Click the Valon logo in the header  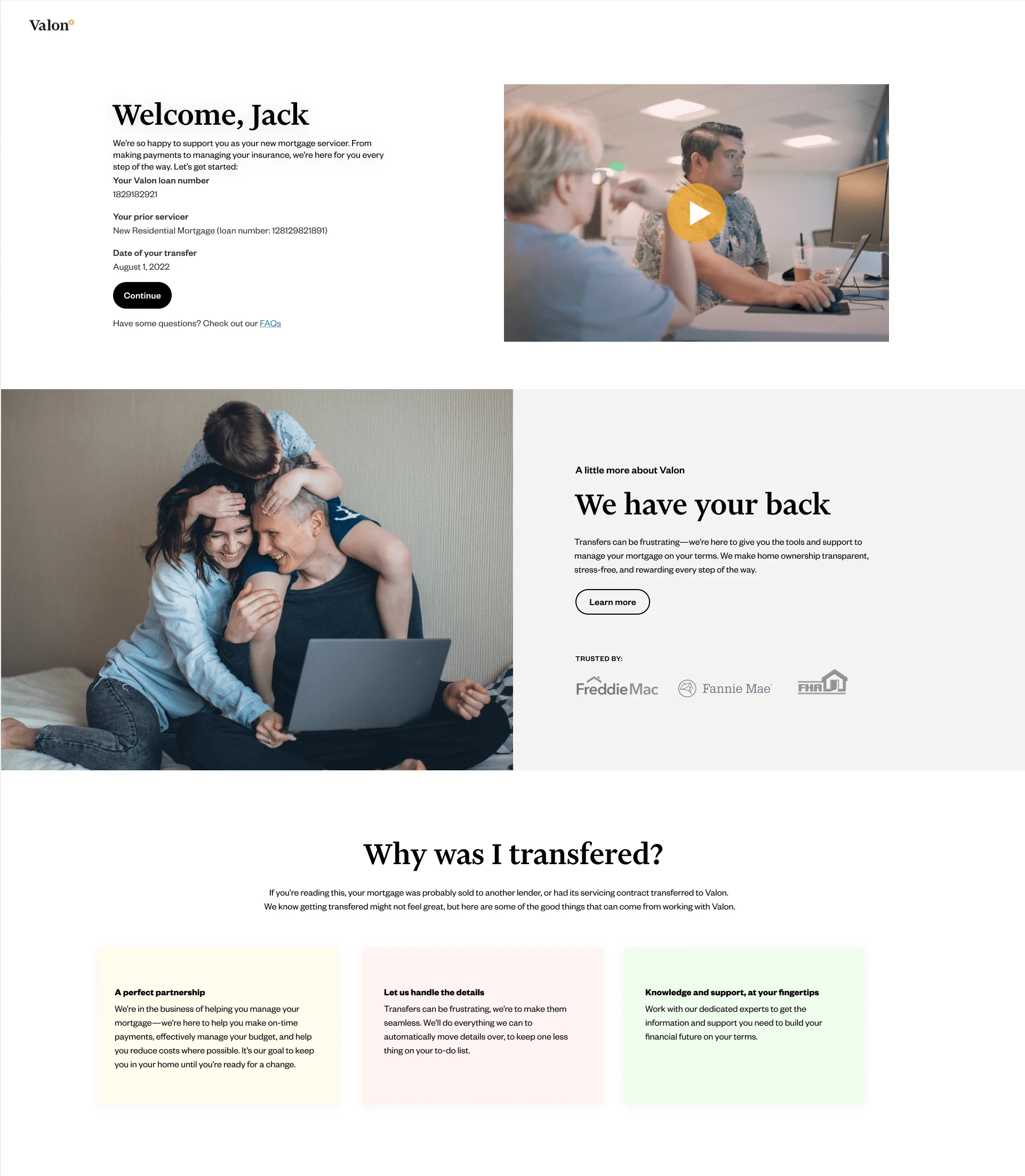[52, 24]
